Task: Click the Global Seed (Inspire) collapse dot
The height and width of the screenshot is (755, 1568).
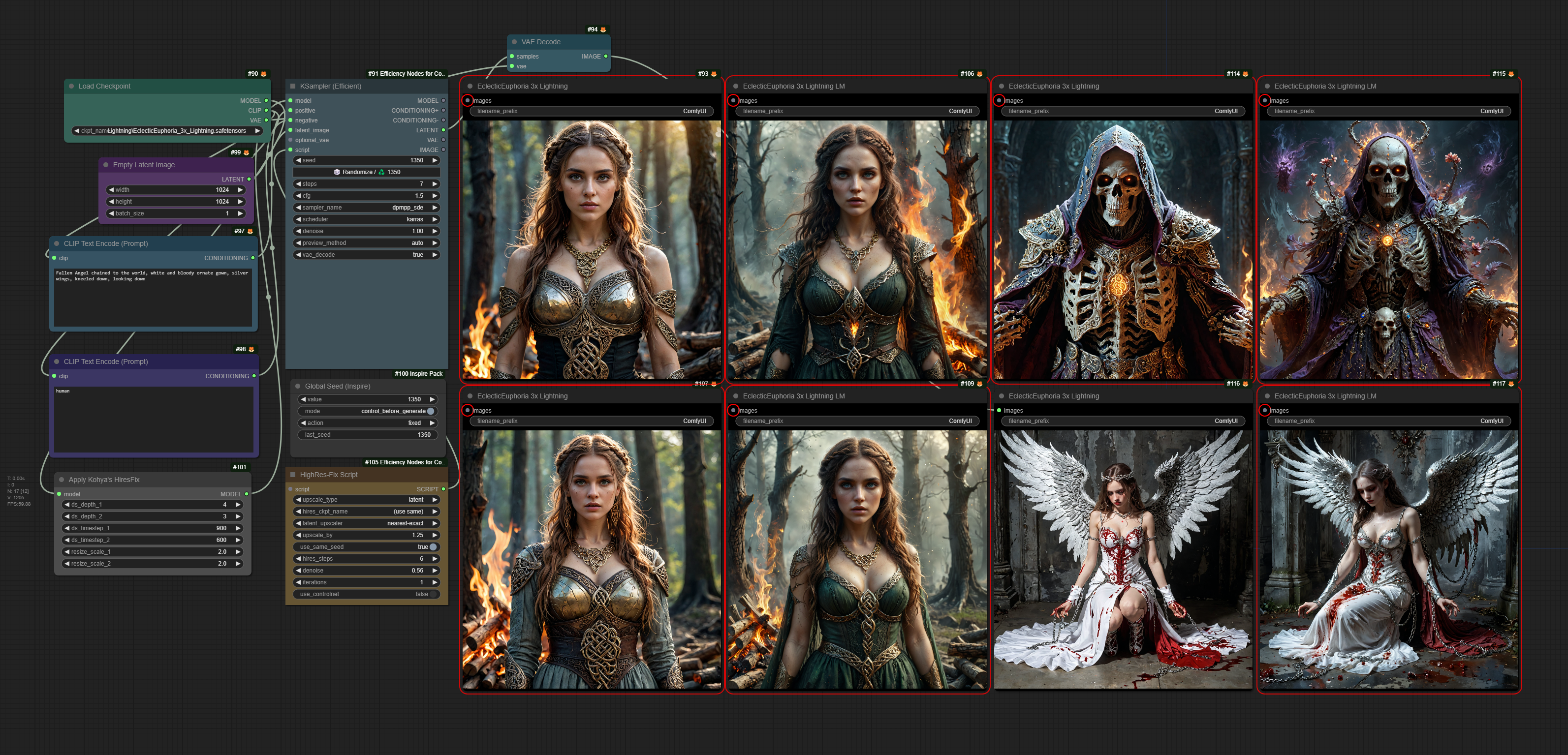Action: pyautogui.click(x=298, y=386)
